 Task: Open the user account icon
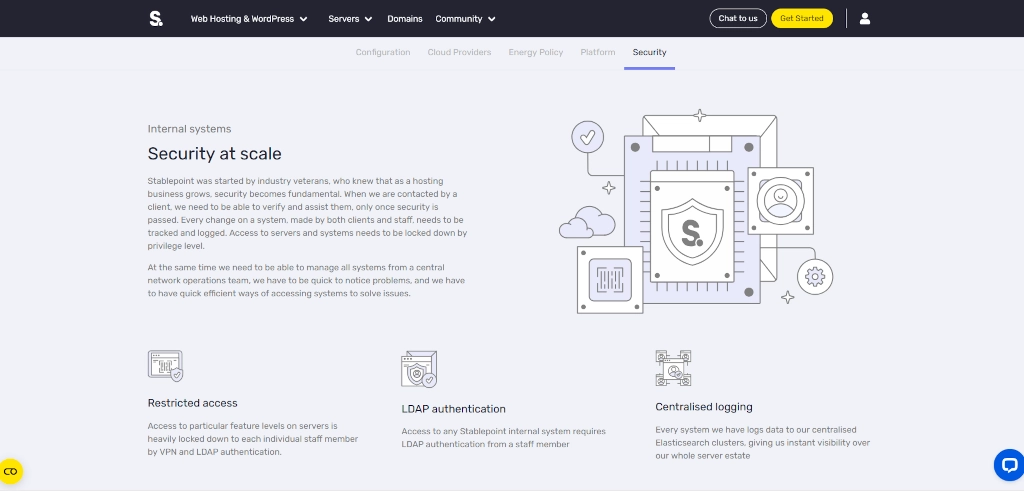click(x=865, y=18)
